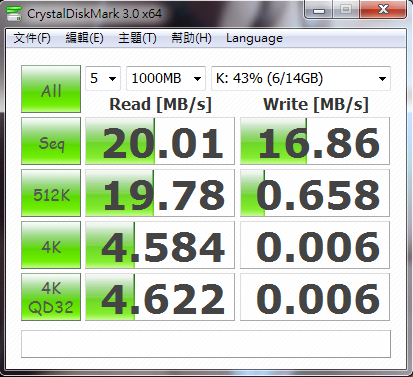413x377 pixels.
Task: Click the Seq read result 20.01
Action: (160, 141)
